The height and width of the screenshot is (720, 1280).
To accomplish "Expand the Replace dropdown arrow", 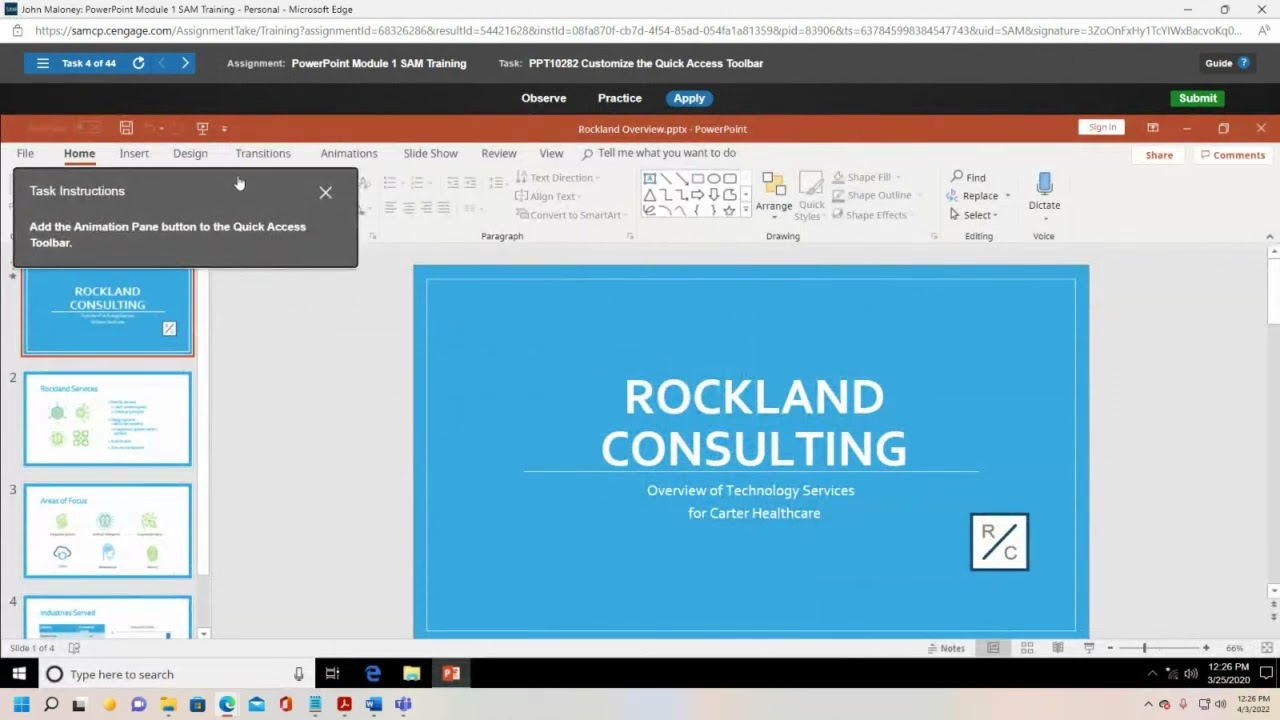I will (x=1007, y=196).
